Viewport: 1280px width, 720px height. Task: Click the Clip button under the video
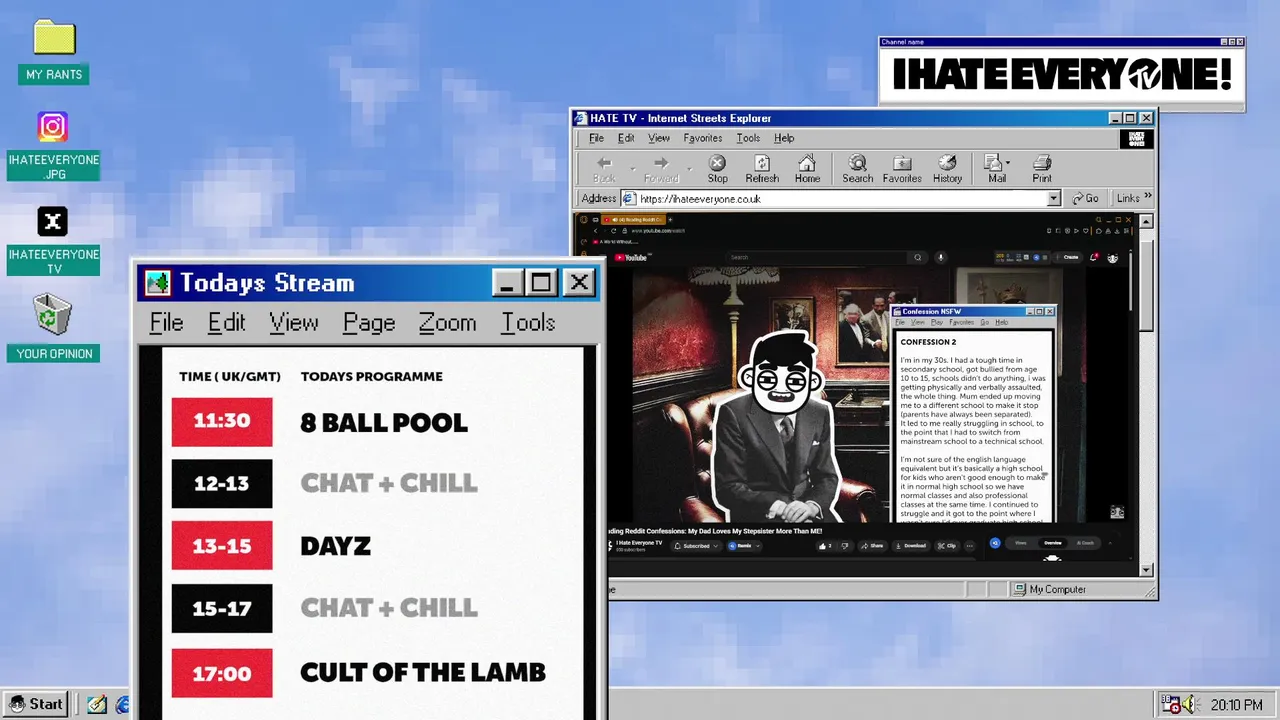pos(946,546)
